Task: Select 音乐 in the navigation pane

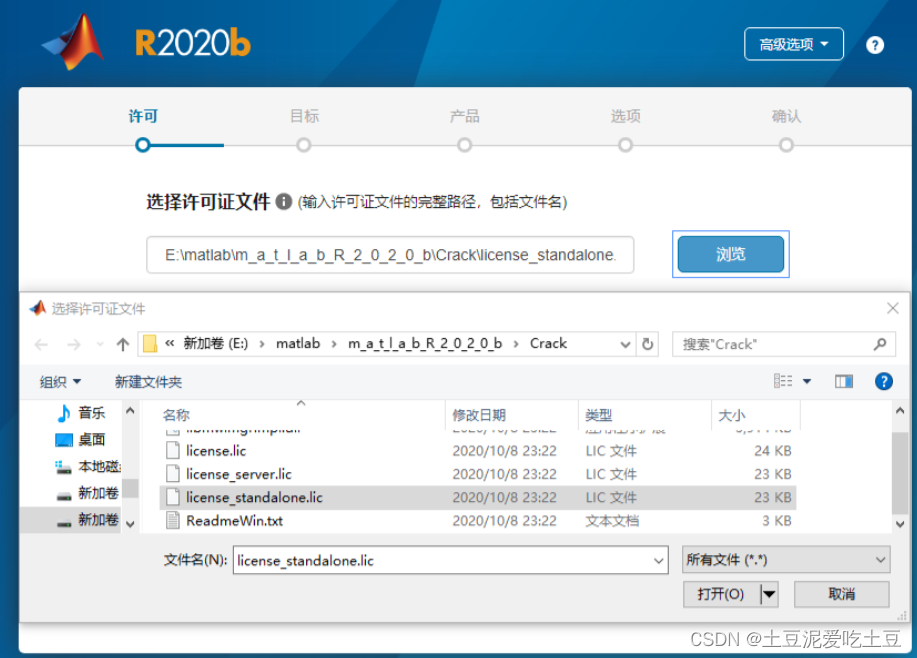Action: coord(81,413)
